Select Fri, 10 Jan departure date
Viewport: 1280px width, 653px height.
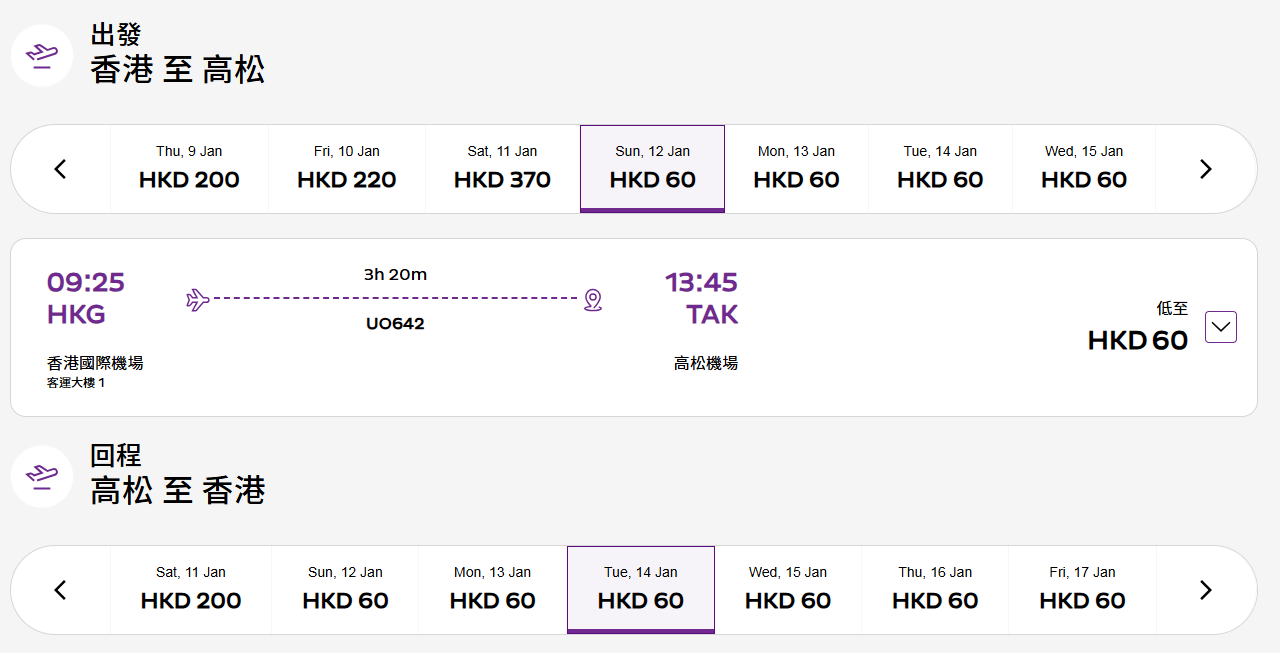[x=346, y=169]
